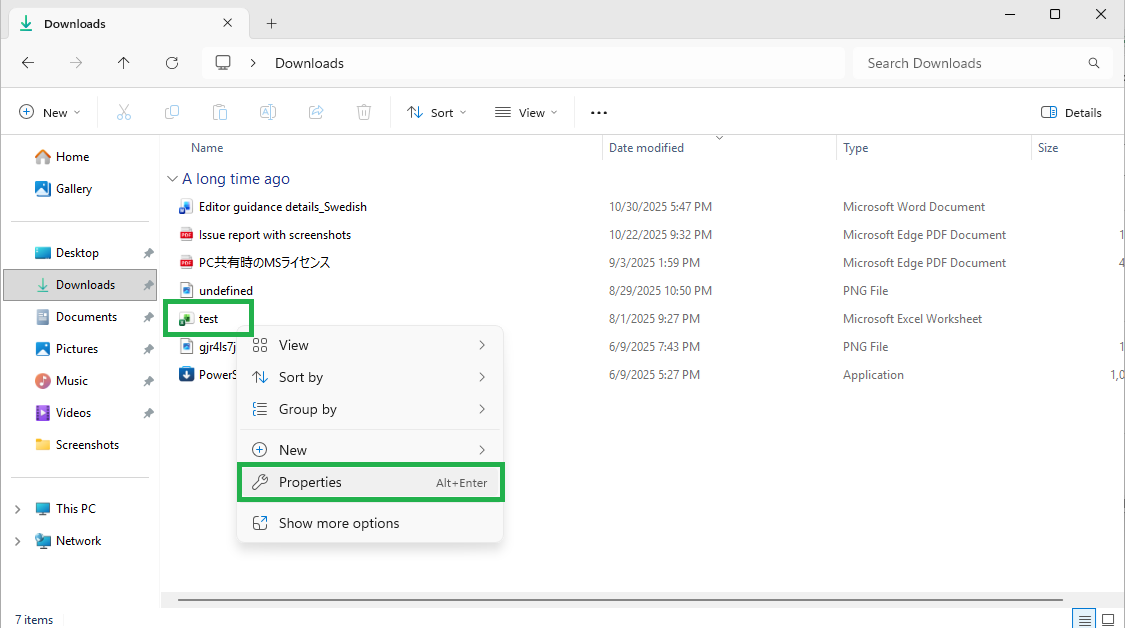This screenshot has width=1128, height=628.
Task: Open Group by submenu in context menu
Action: 370,409
